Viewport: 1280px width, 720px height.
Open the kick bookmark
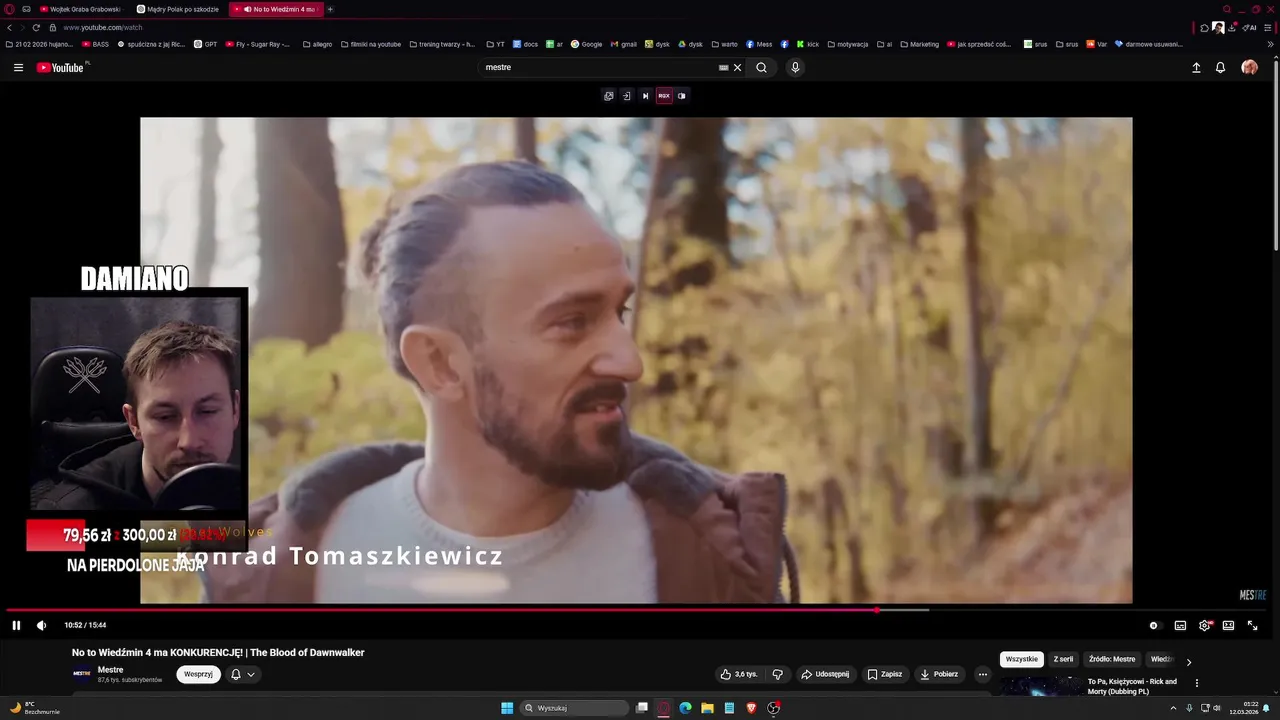808,44
